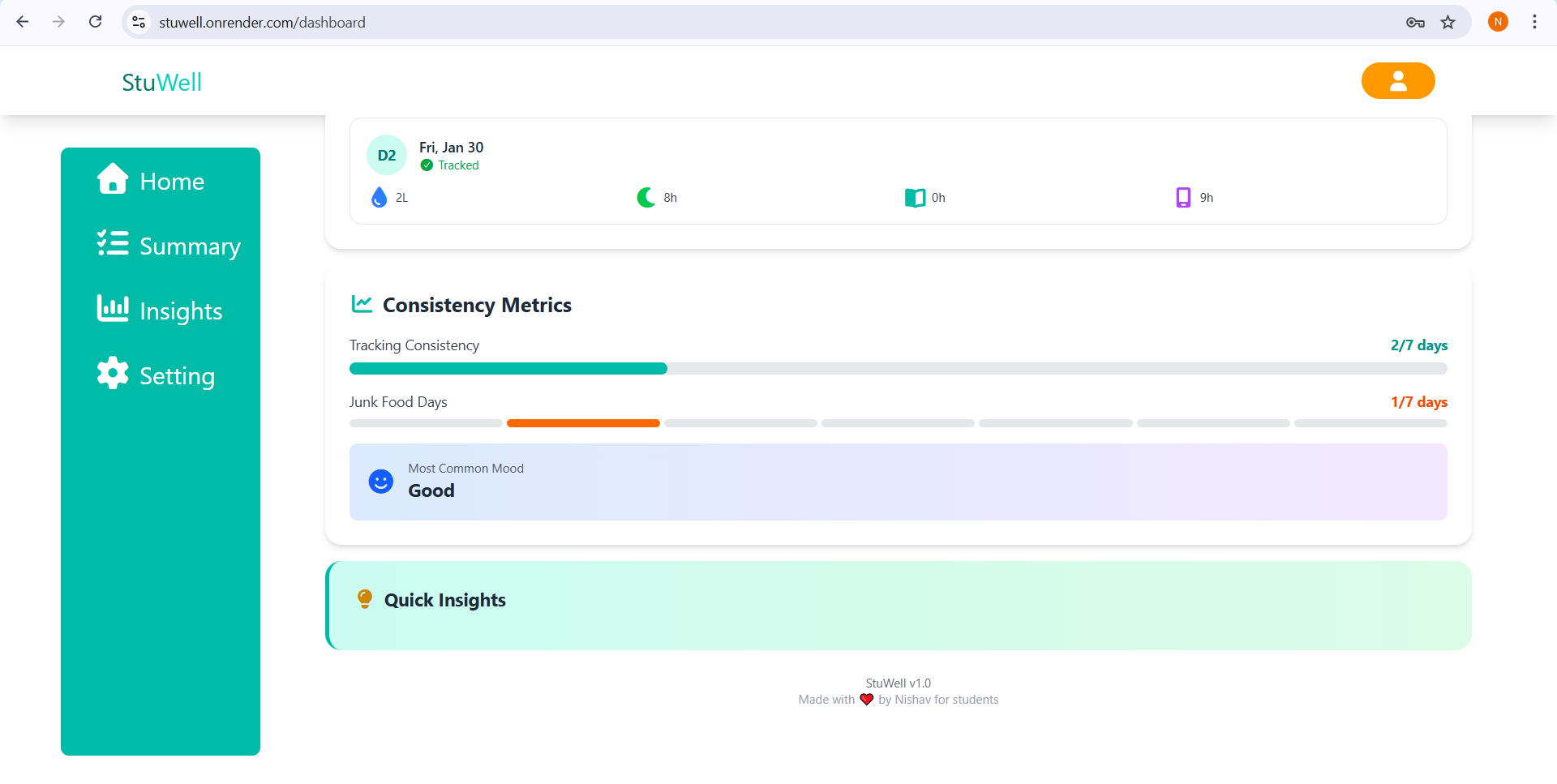Click the 9h screen-time value
The width and height of the screenshot is (1557, 784).
(1207, 198)
